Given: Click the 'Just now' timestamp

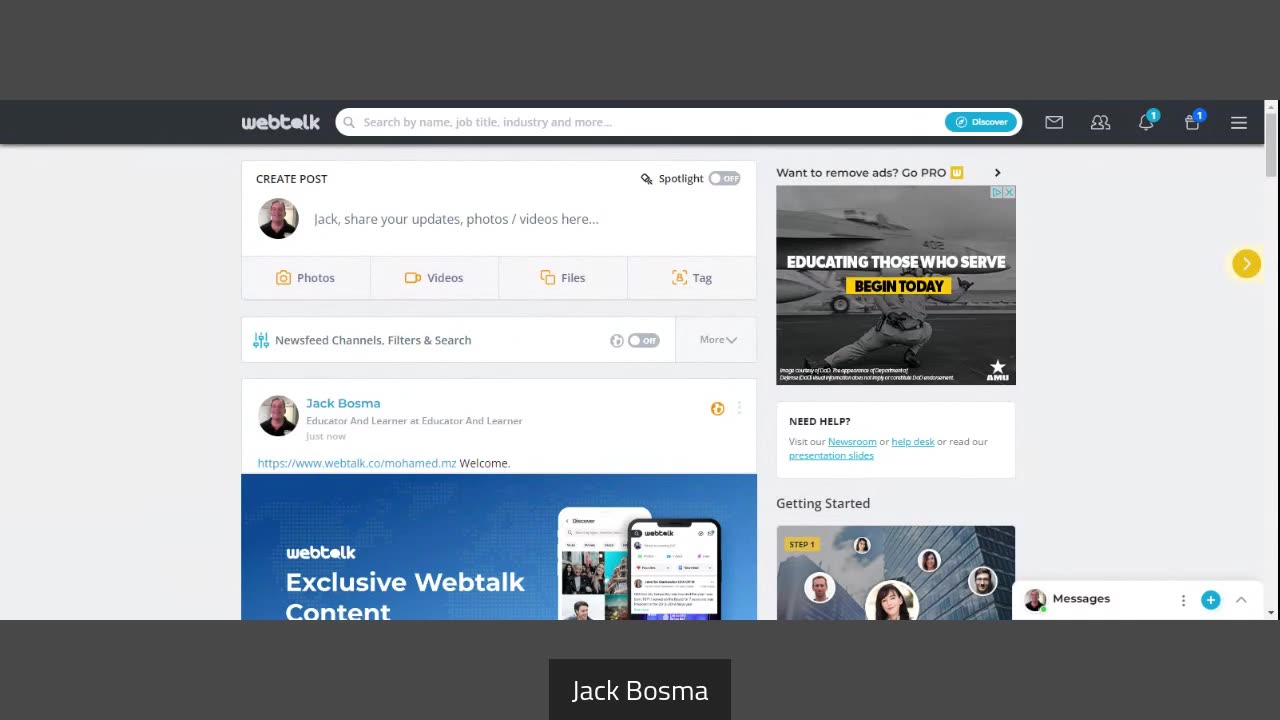Looking at the screenshot, I should click(x=326, y=436).
